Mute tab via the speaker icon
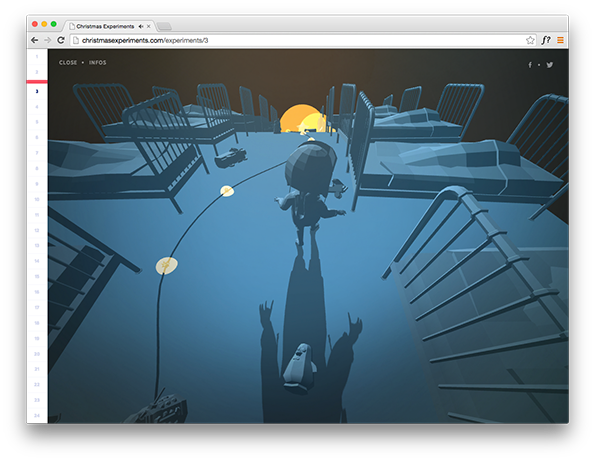The image size is (595, 461). (x=141, y=26)
